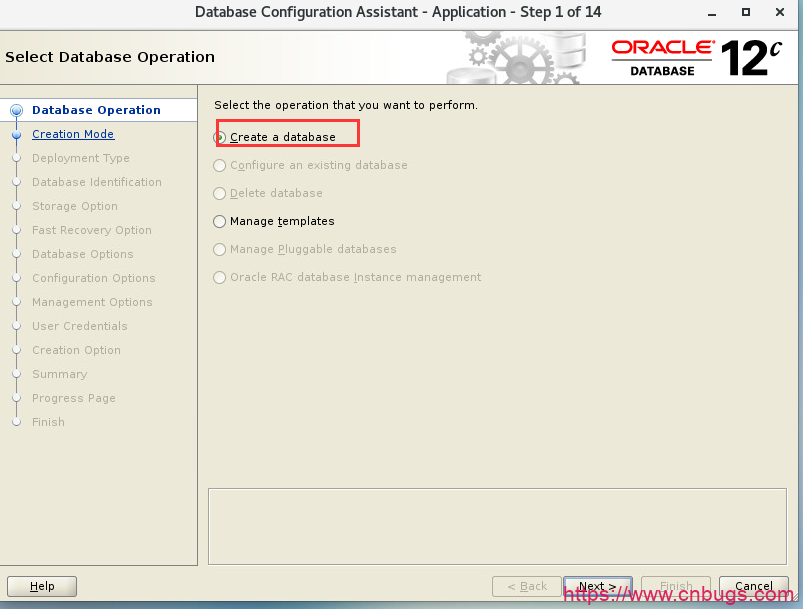Maximize the Database Configuration Assistant window
This screenshot has width=803, height=609.
(x=746, y=12)
